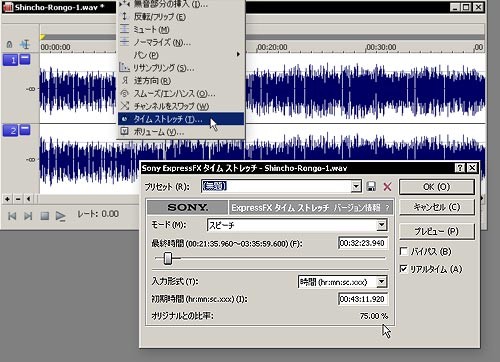Select channel 2 number button

(x=10, y=131)
